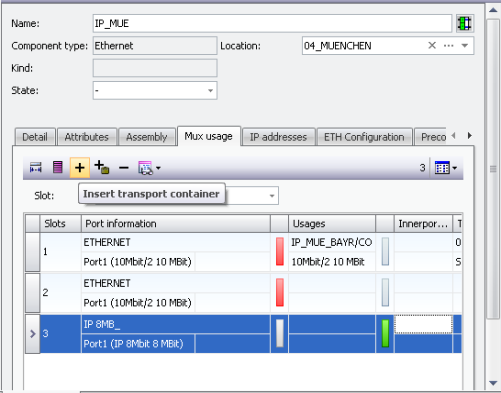The image size is (501, 393).
Task: Click the green component icon beside Name field
Action: pyautogui.click(x=465, y=23)
